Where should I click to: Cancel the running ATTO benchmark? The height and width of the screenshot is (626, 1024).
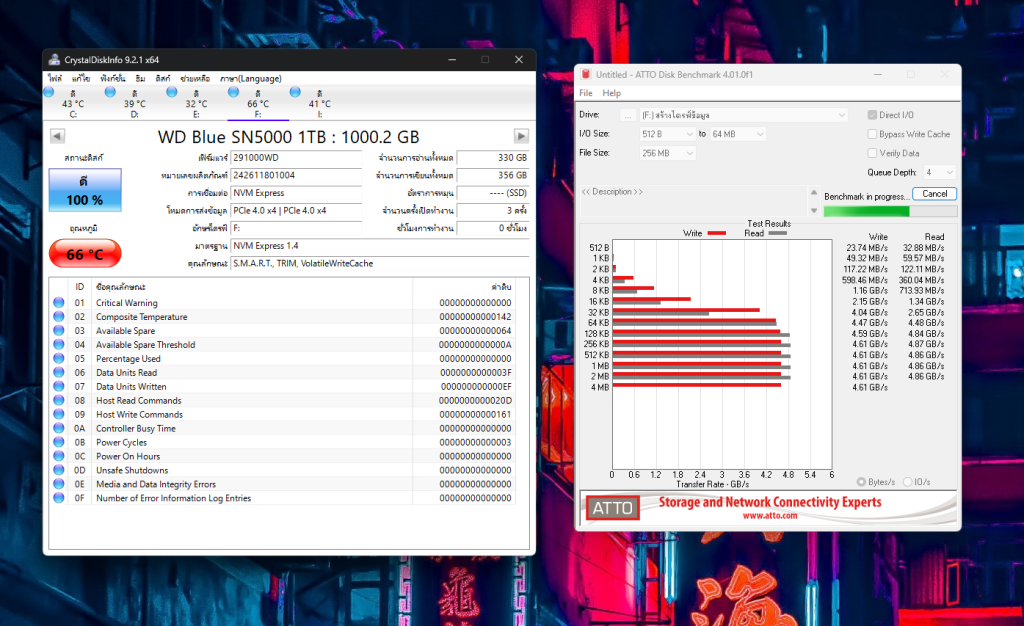click(x=935, y=194)
